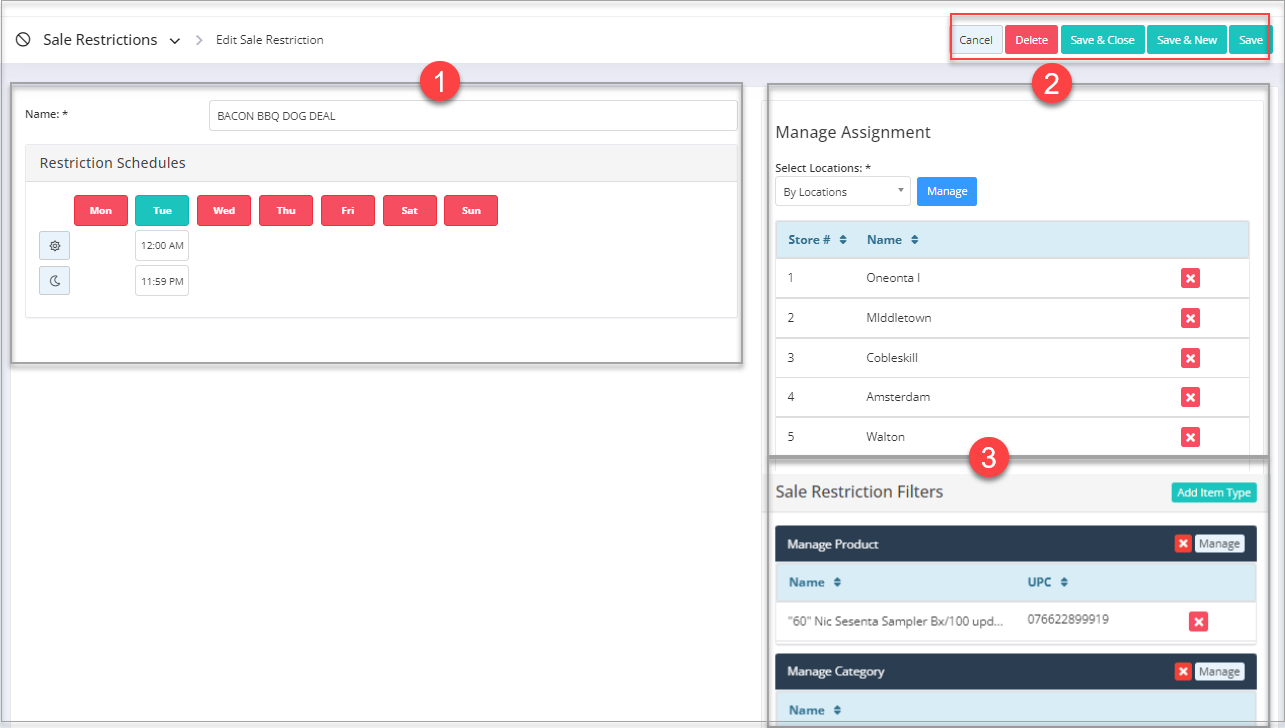The width and height of the screenshot is (1285, 728).
Task: Toggle the Mon schedule day
Action: [x=101, y=211]
